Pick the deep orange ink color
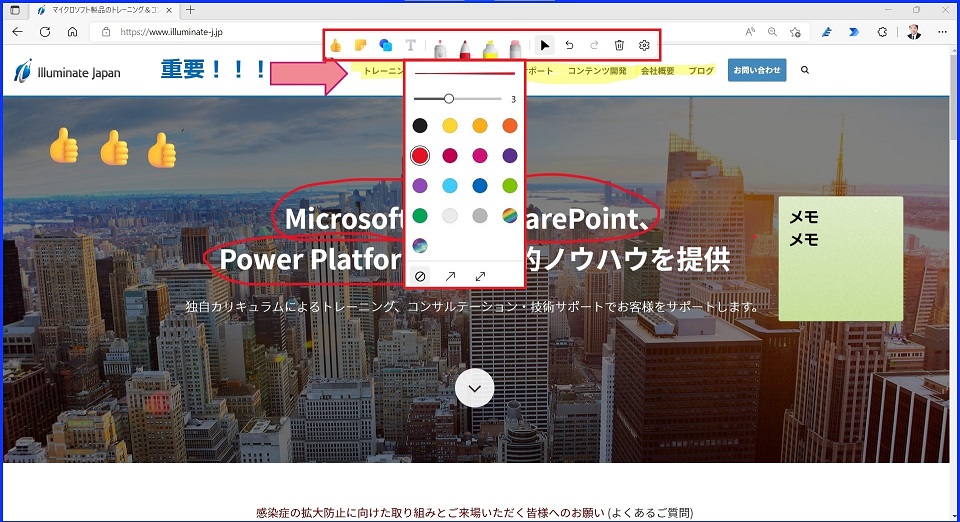 point(510,125)
